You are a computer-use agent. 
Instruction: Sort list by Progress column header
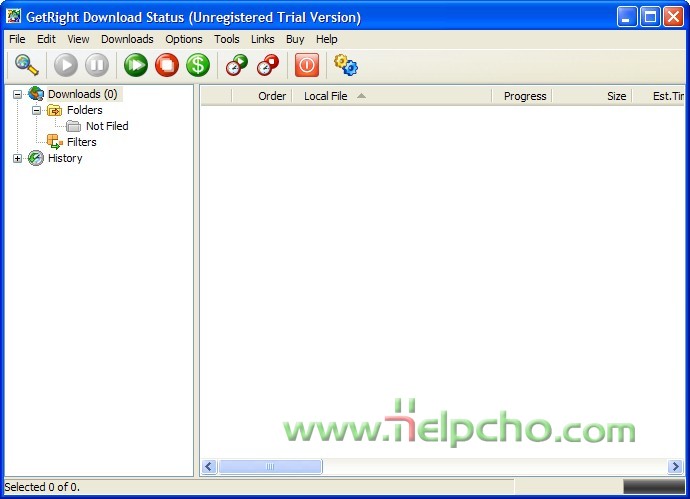(521, 96)
